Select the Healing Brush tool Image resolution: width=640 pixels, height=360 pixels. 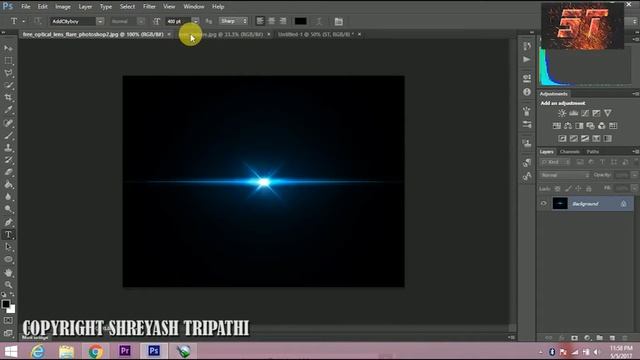(8, 123)
